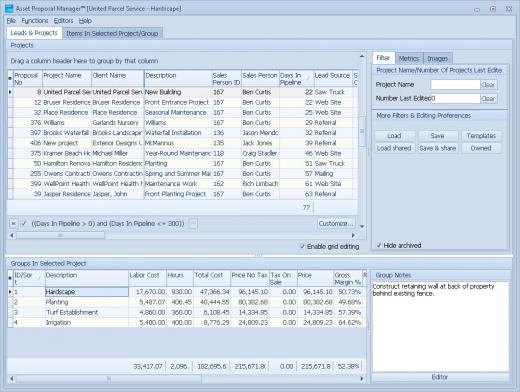Select the Hardscape group description cell

tap(87, 292)
